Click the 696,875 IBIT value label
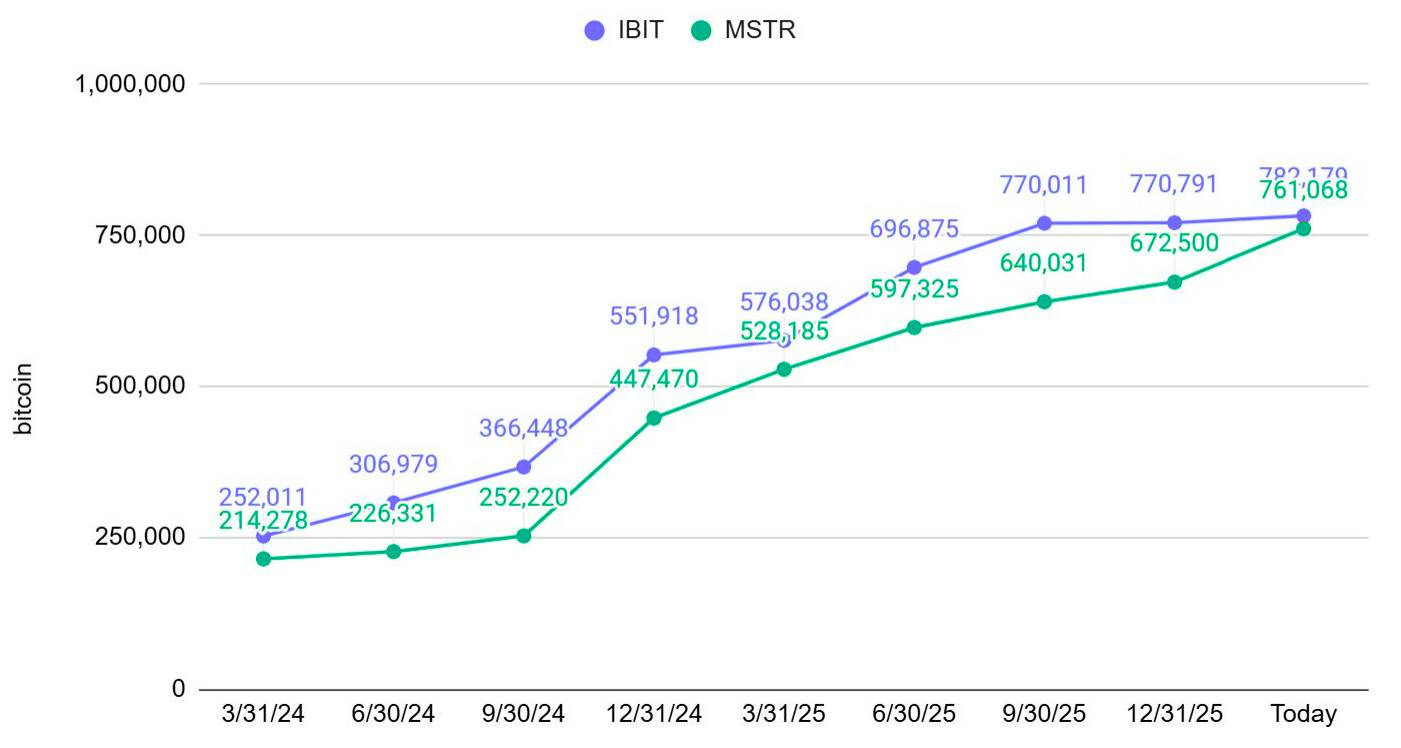 (x=914, y=229)
